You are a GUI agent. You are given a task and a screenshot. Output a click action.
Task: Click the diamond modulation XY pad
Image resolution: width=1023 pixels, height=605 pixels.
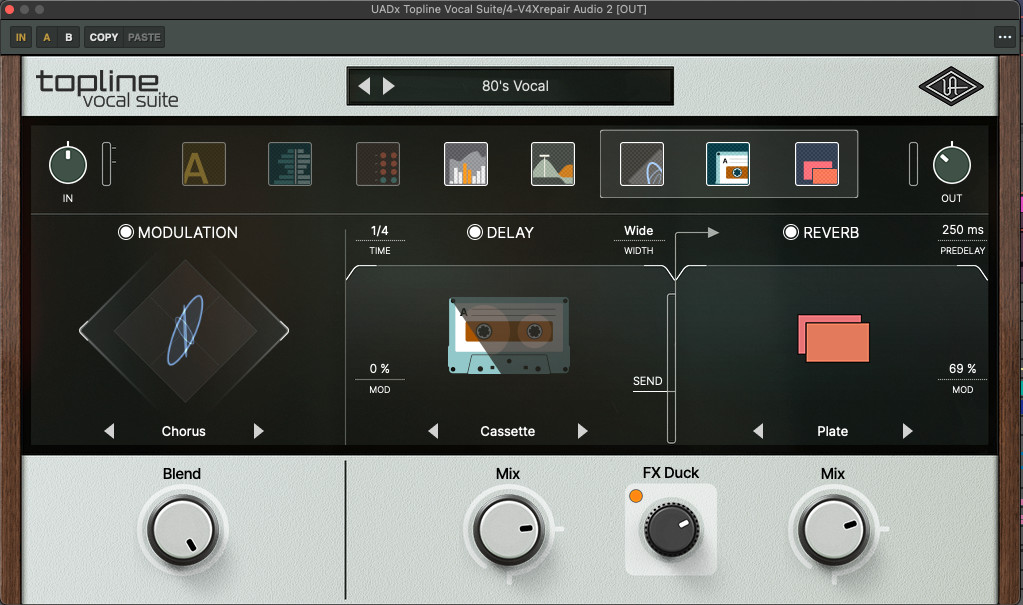pos(184,331)
